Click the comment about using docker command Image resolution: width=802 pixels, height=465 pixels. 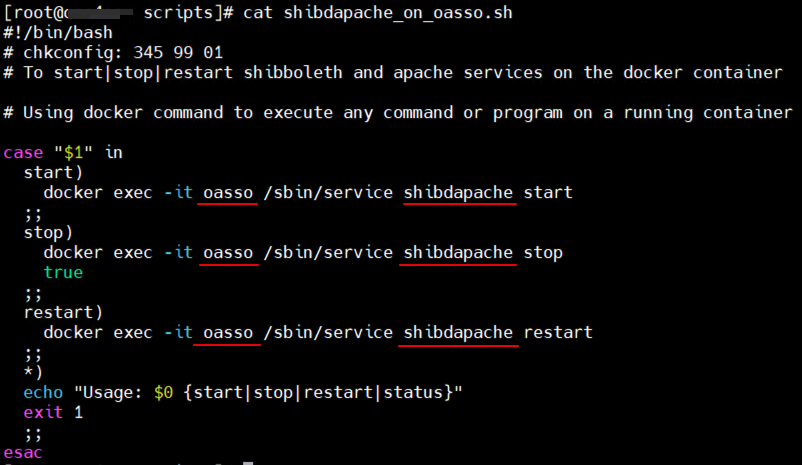tap(397, 112)
